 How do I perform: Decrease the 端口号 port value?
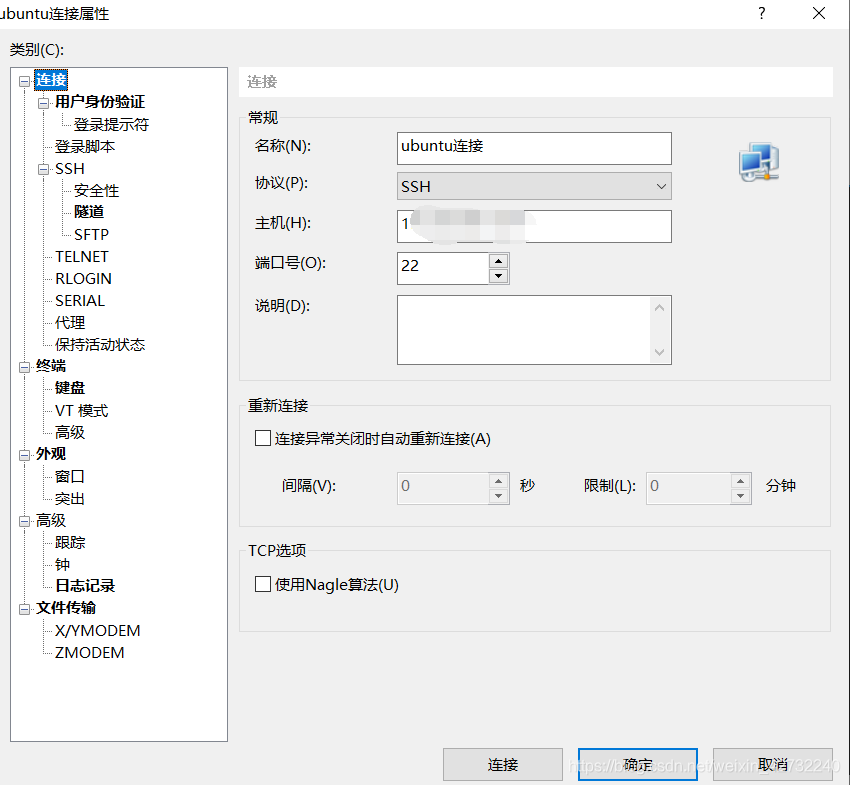pyautogui.click(x=498, y=275)
